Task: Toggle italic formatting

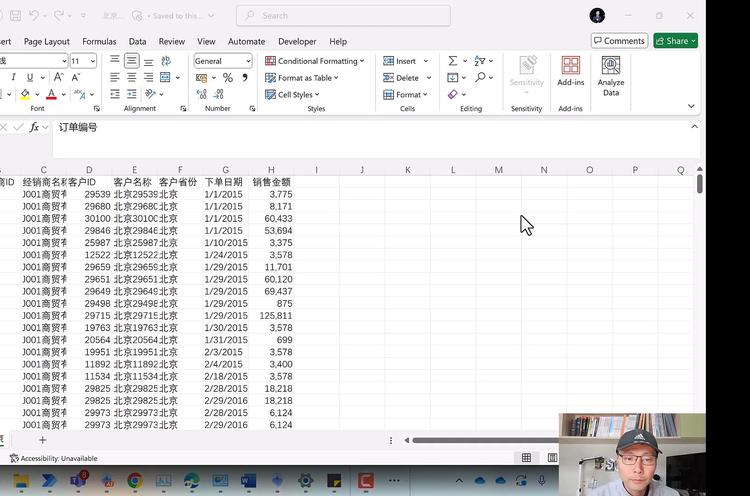Action: 13,77
